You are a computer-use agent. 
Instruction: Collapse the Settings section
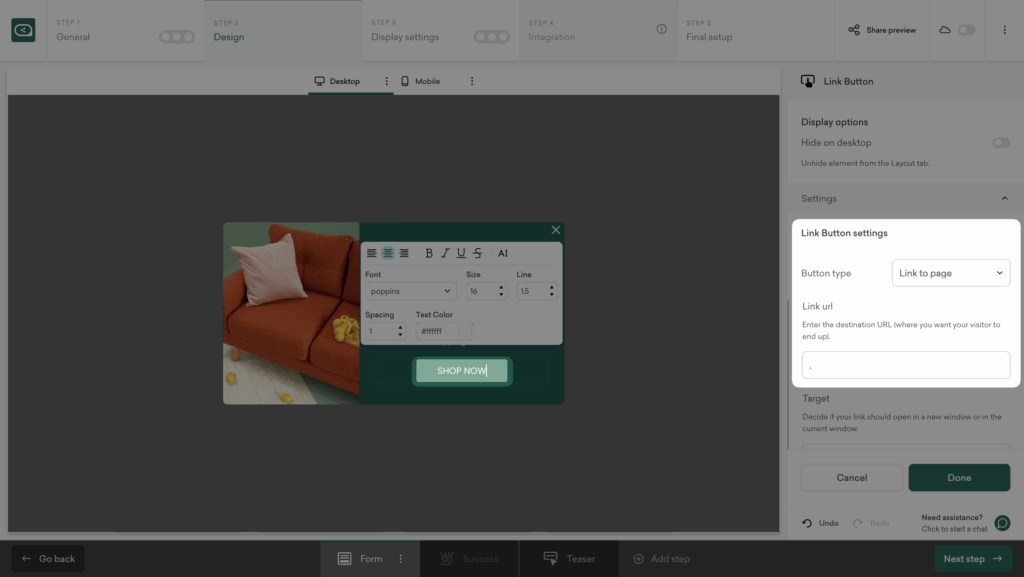1004,199
